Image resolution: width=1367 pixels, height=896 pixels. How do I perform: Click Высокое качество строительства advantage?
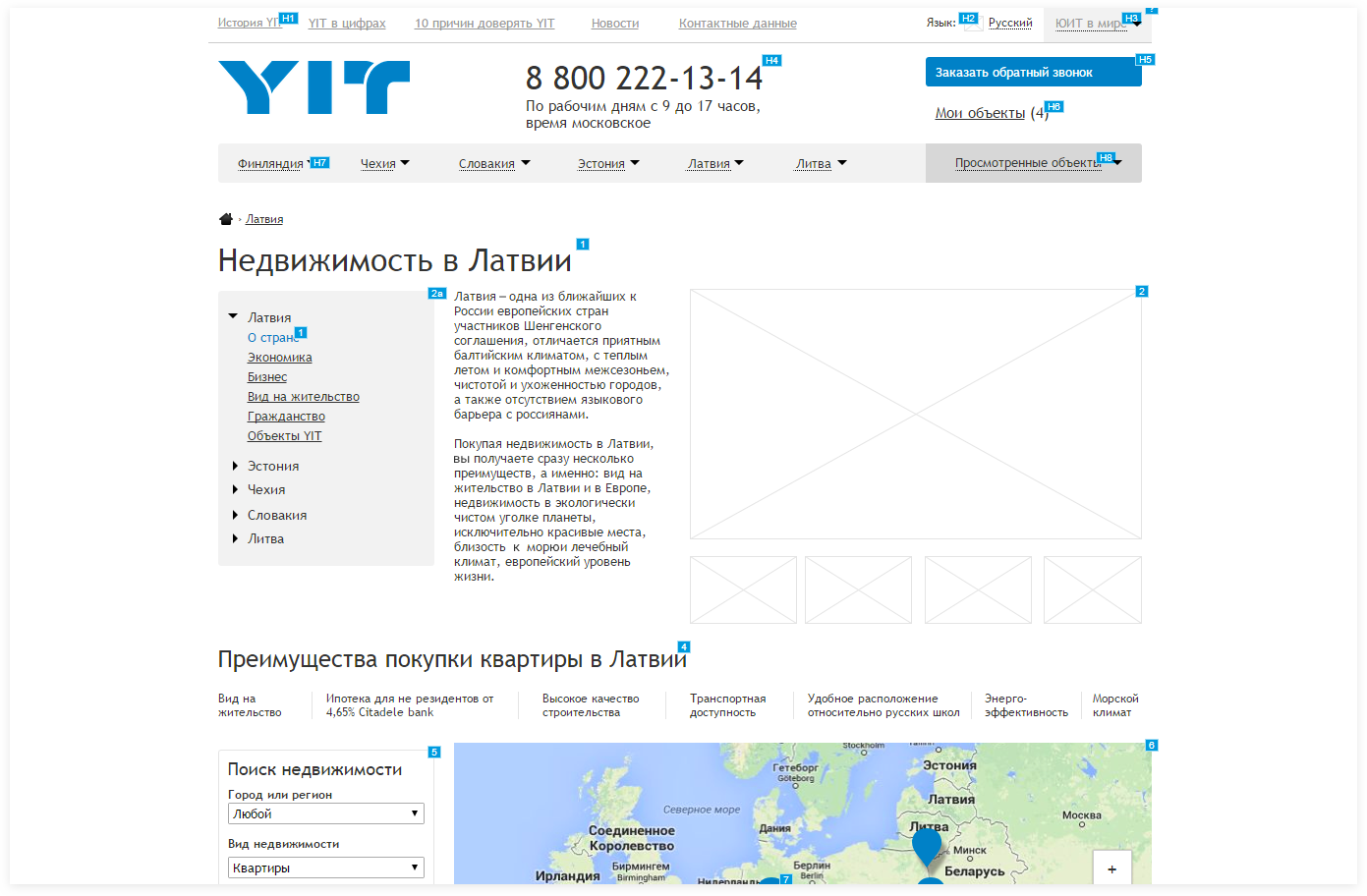point(591,705)
